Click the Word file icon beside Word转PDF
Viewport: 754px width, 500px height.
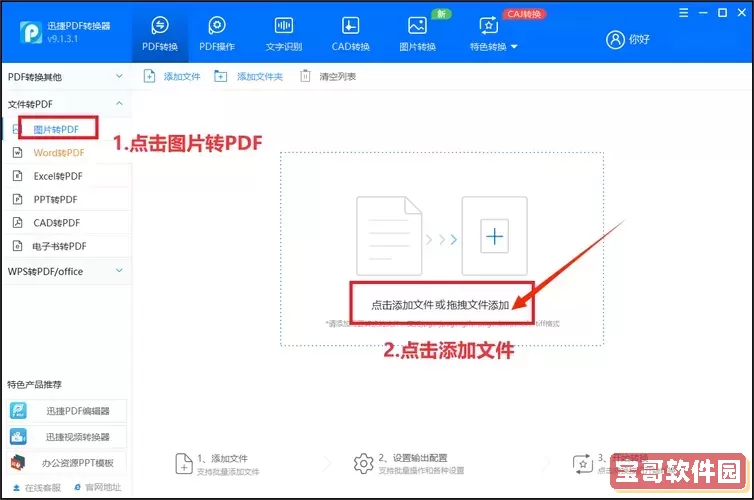pyautogui.click(x=17, y=153)
